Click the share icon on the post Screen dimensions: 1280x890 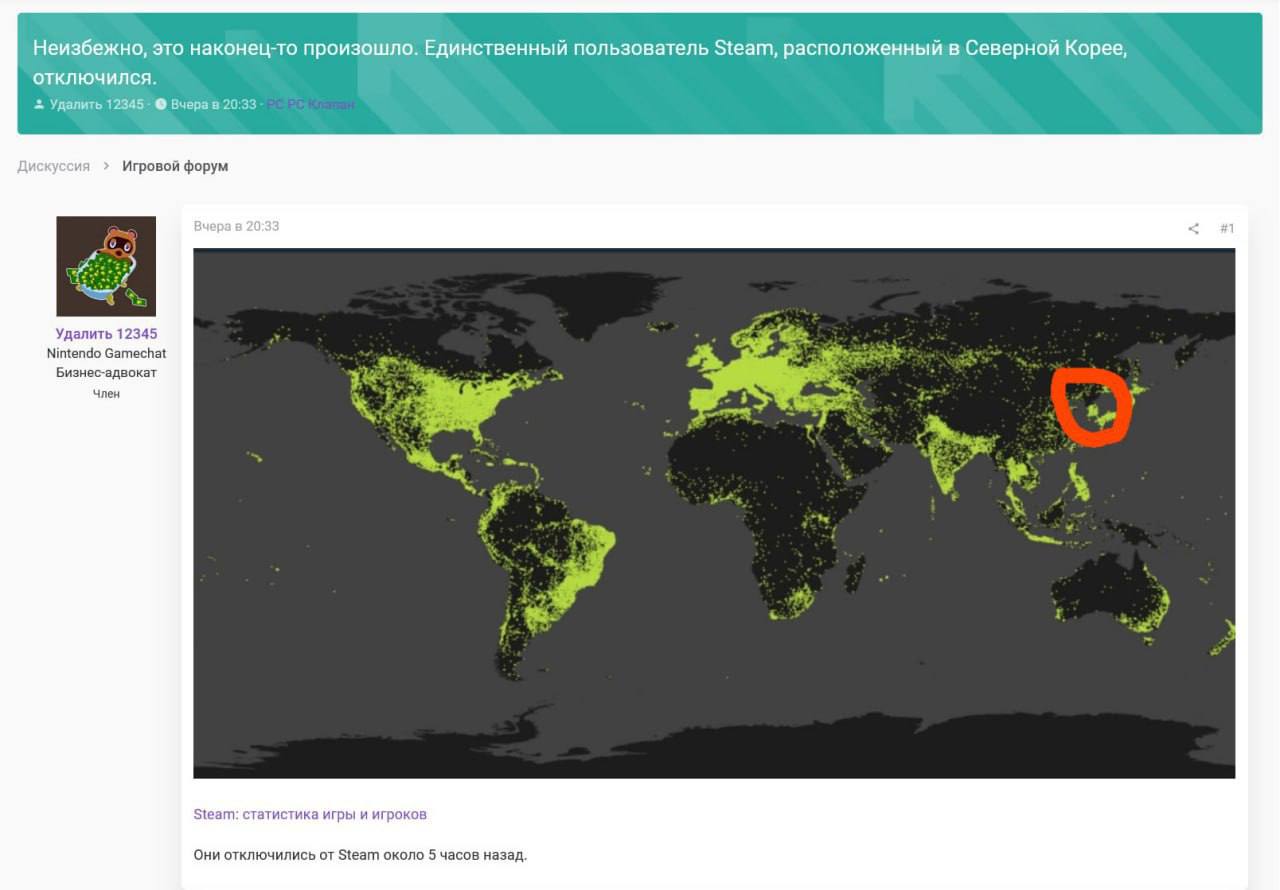[1193, 229]
